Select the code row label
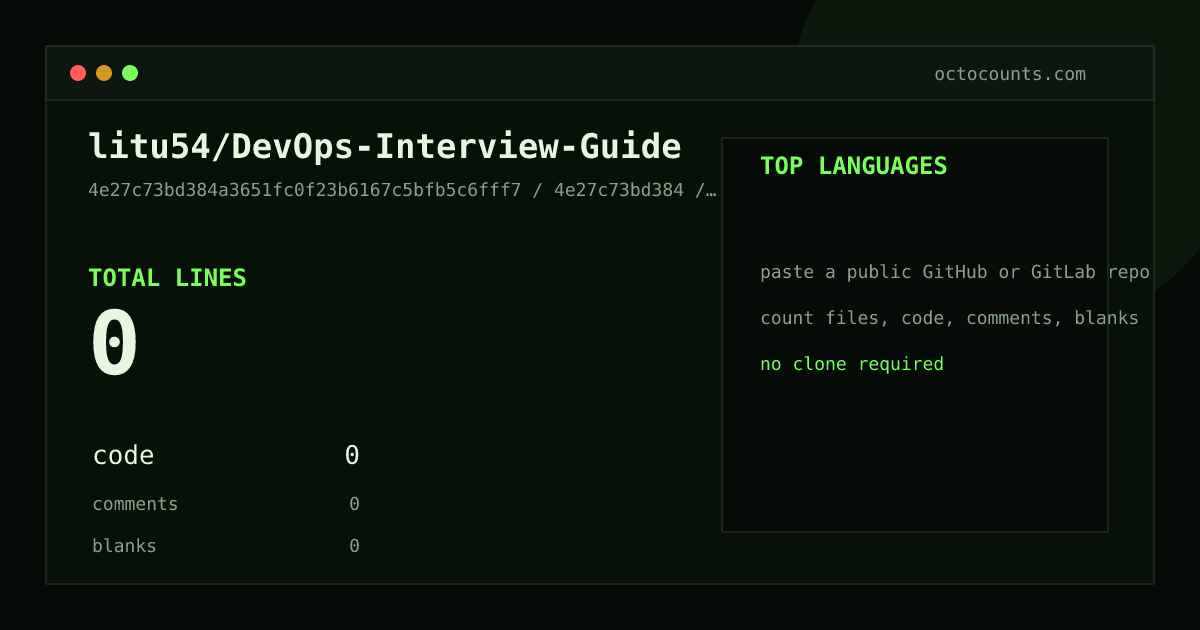This screenshot has width=1200, height=630. [123, 456]
